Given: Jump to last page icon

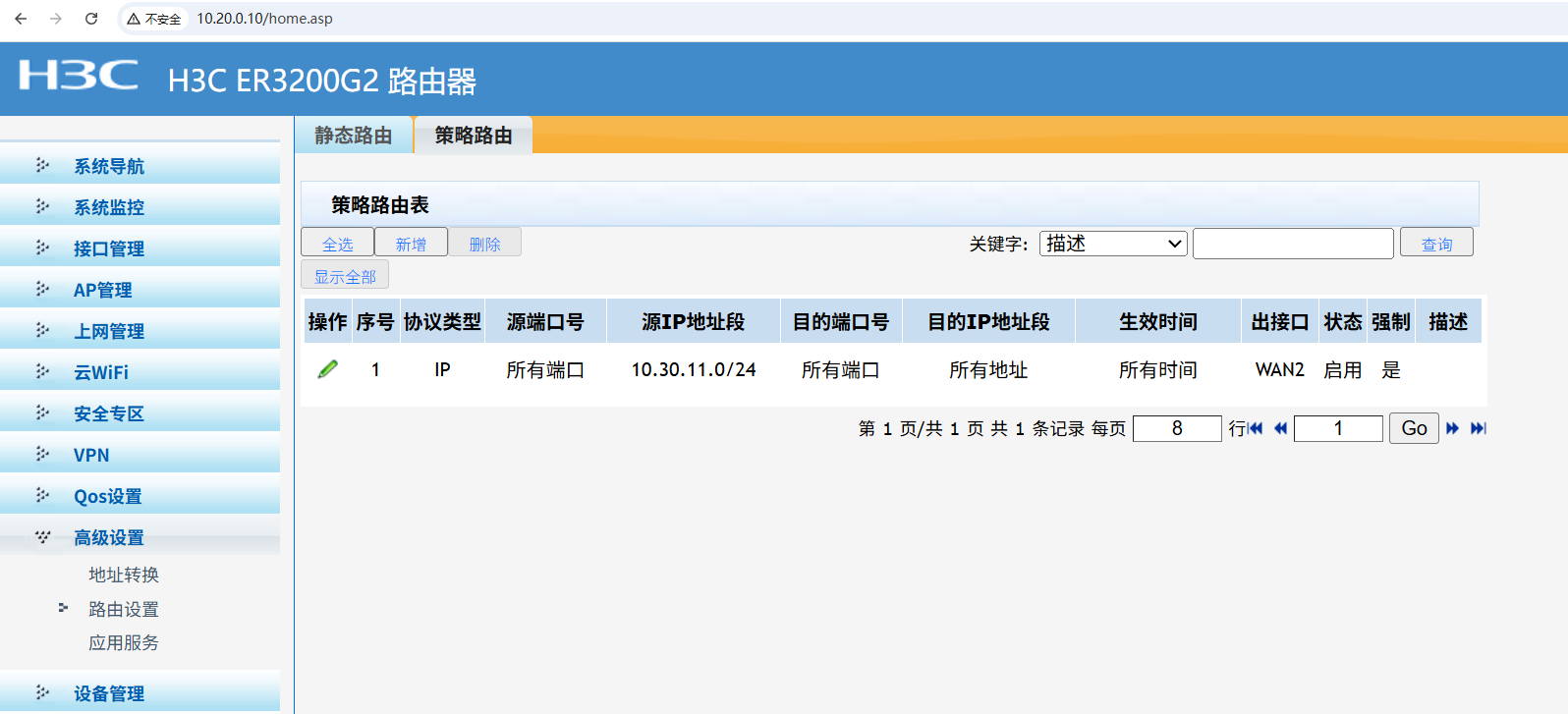Looking at the screenshot, I should 1478,428.
